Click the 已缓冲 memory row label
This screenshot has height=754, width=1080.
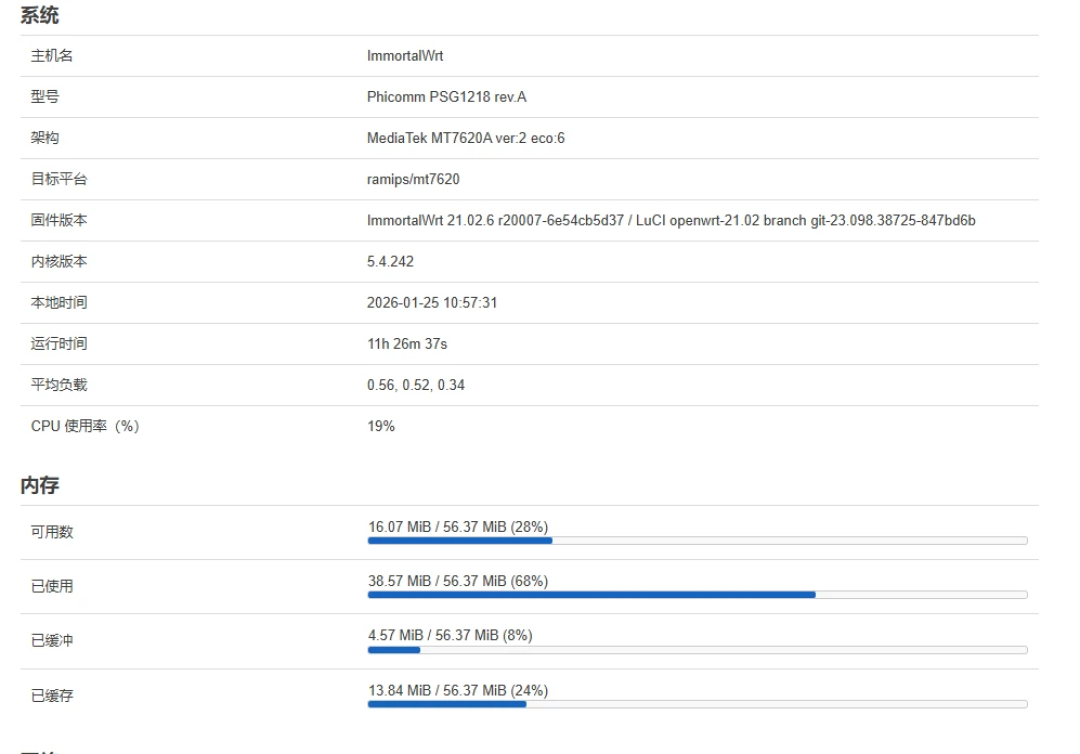tap(52, 641)
